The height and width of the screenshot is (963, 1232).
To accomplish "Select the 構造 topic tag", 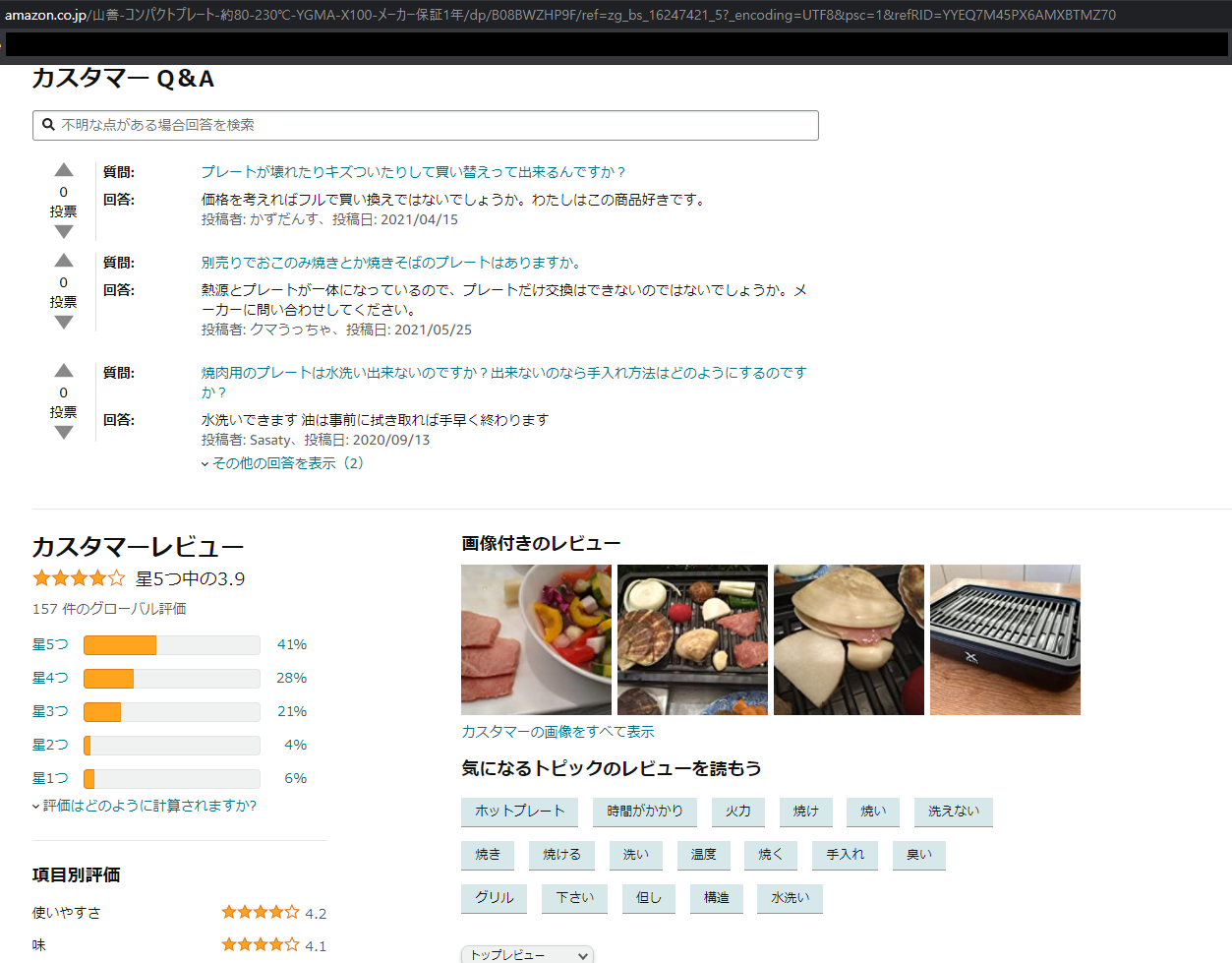I will point(717,898).
